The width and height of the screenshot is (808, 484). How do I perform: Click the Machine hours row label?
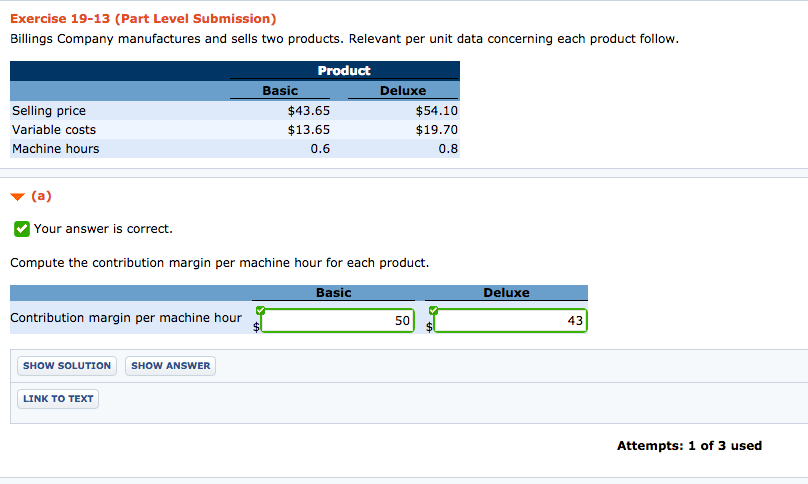[x=56, y=149]
